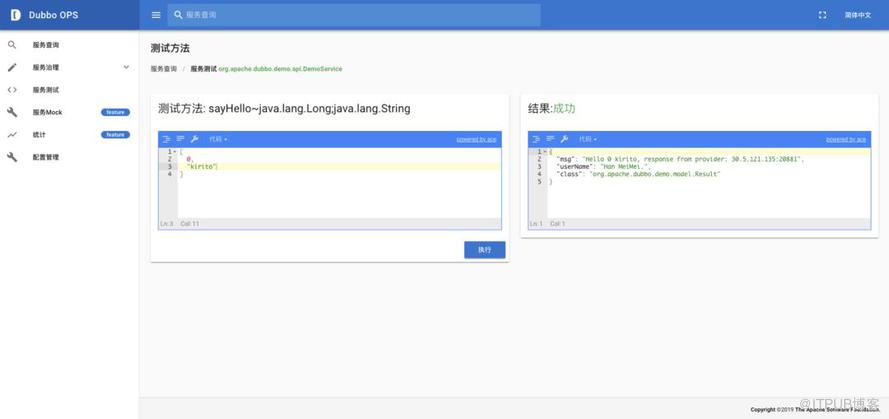
Task: Click wrench icon beside 配置管理
Action: click(x=12, y=157)
